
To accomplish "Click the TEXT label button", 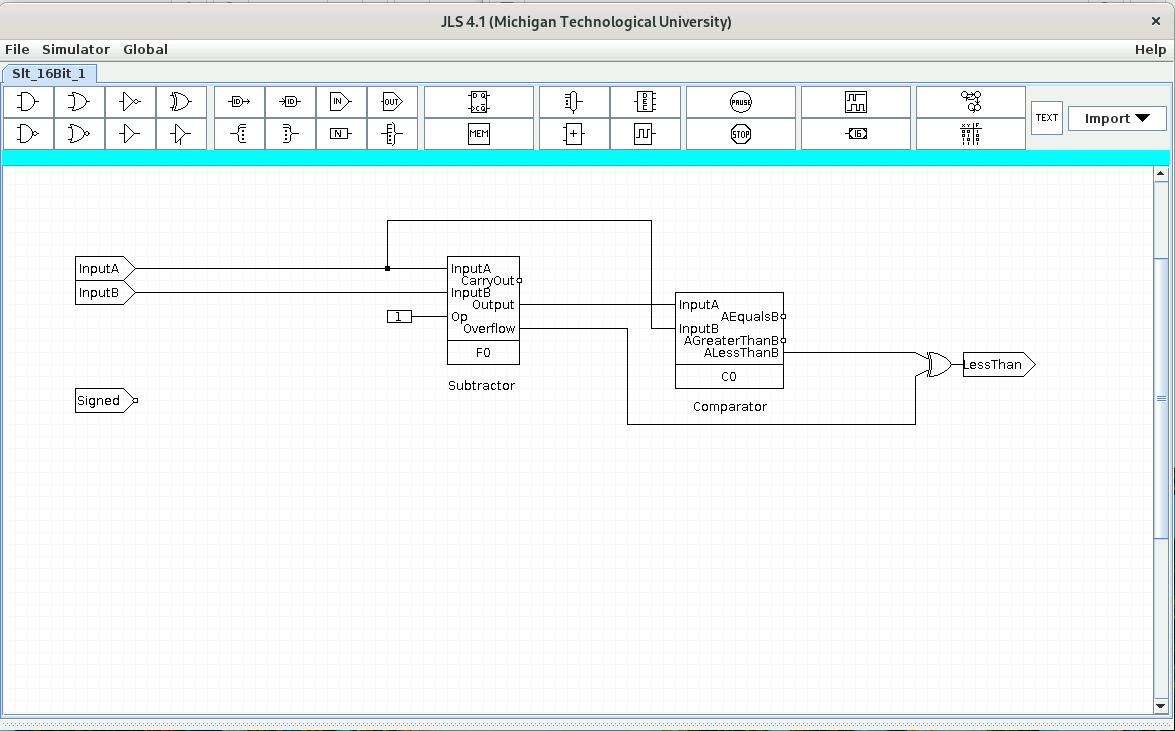I will click(1046, 117).
